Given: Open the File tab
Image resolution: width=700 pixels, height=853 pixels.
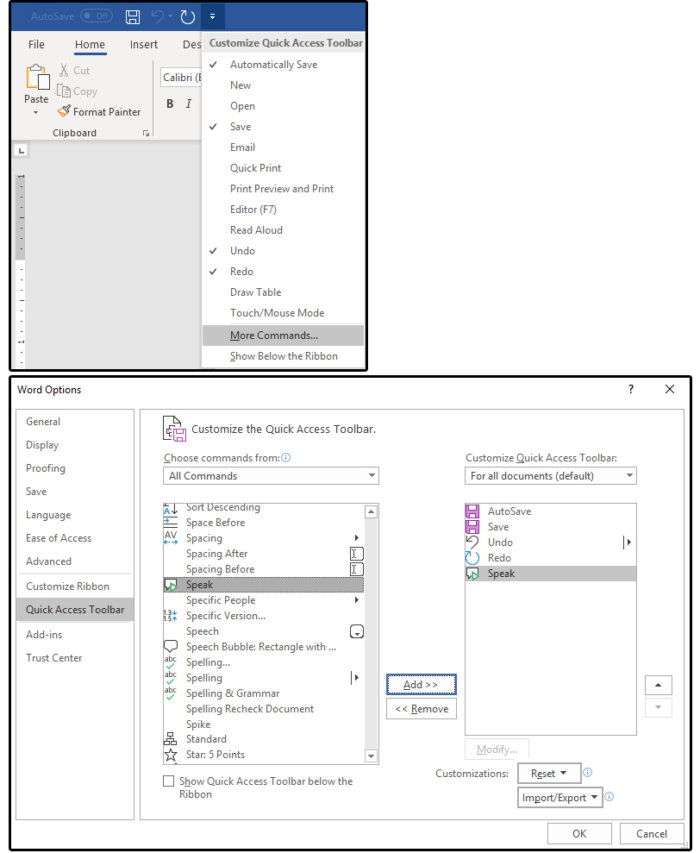Looking at the screenshot, I should 36,45.
